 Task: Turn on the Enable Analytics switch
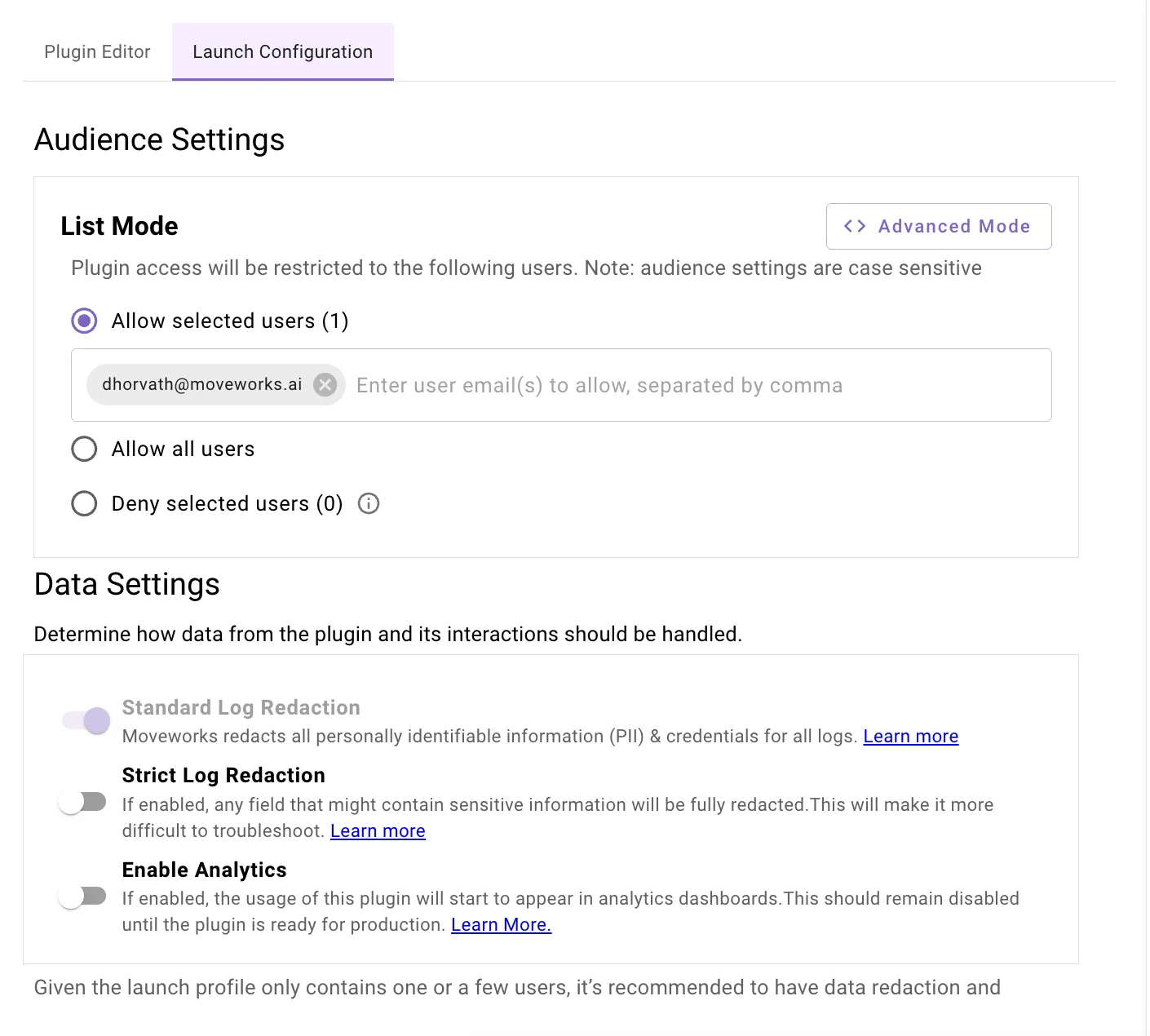click(x=82, y=897)
